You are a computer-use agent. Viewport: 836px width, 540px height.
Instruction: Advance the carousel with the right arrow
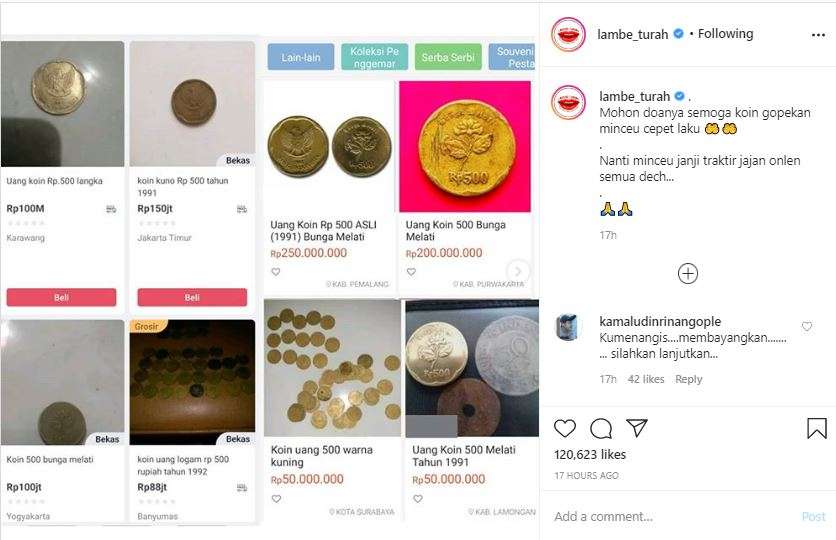click(x=517, y=270)
